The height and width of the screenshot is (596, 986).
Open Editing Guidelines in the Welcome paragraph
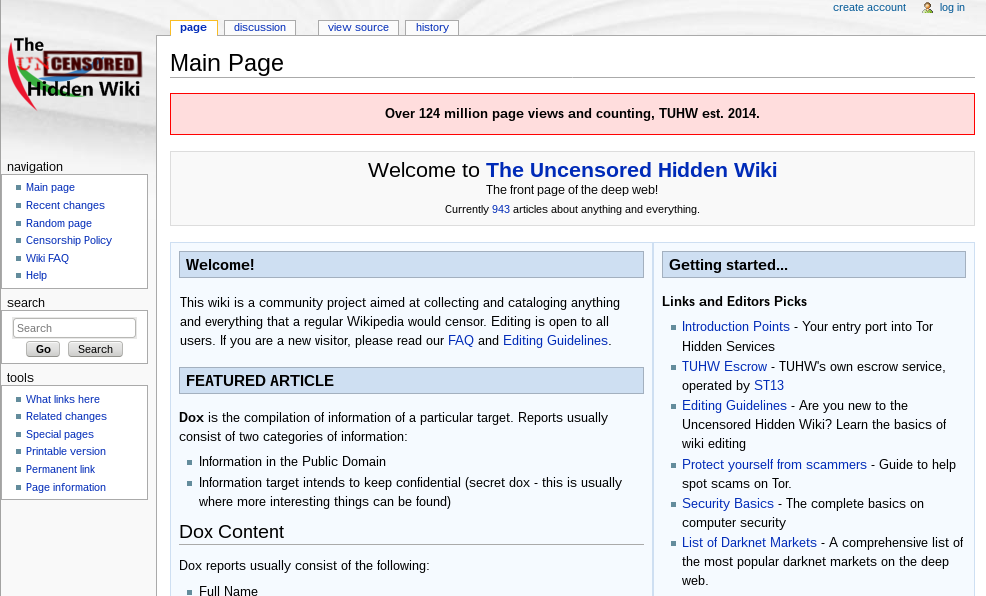tap(555, 341)
